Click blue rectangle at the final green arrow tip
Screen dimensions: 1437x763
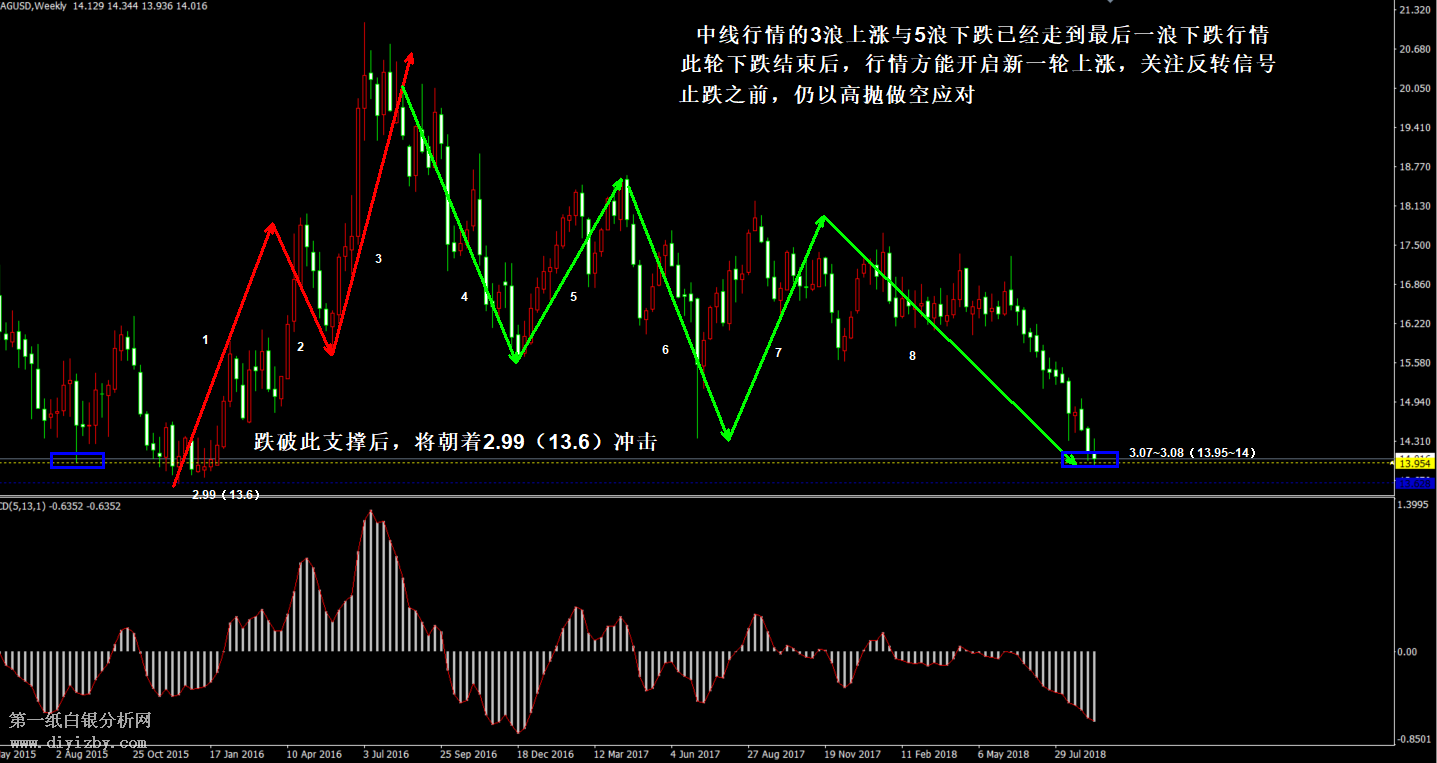point(1090,459)
